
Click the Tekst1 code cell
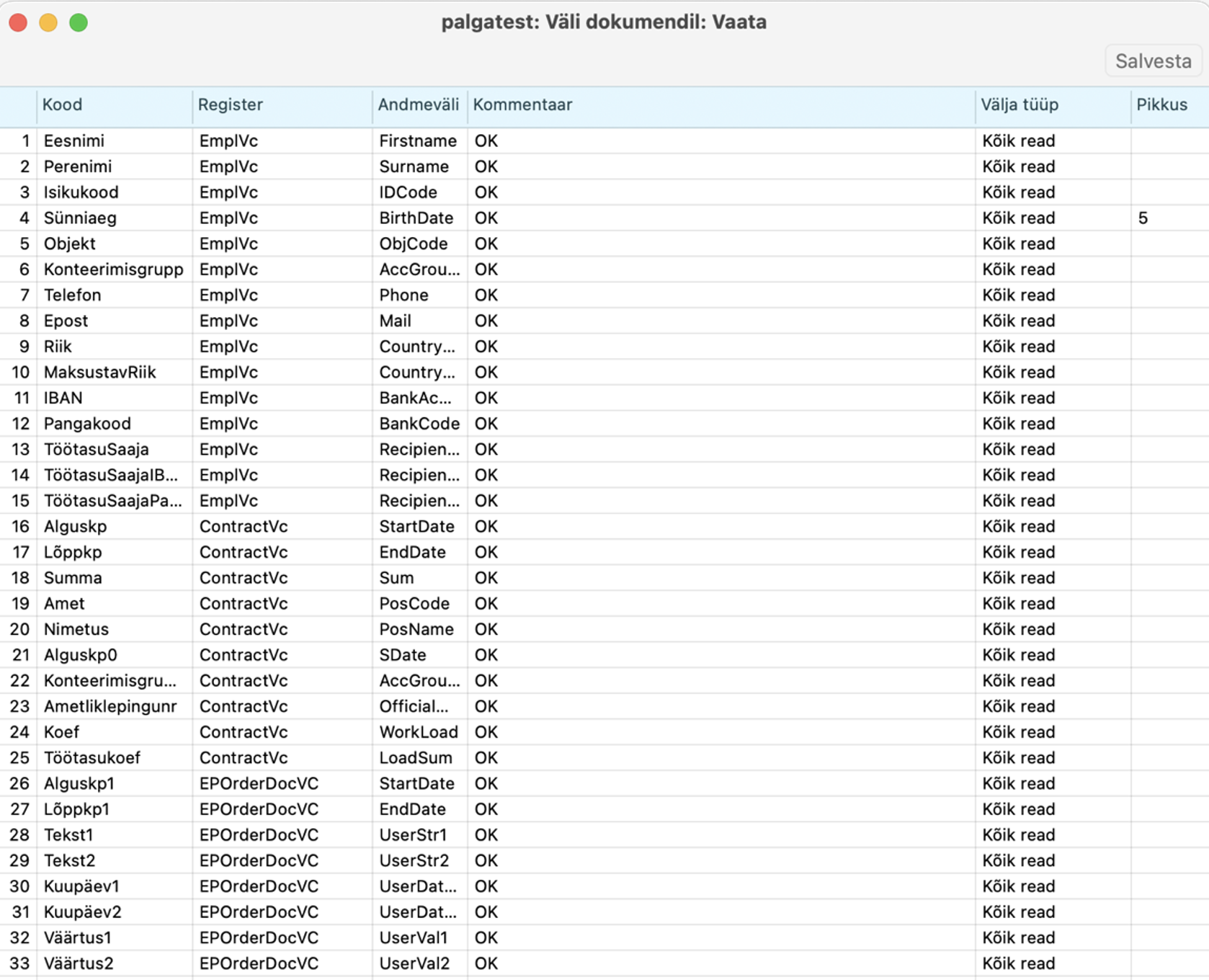[x=115, y=835]
